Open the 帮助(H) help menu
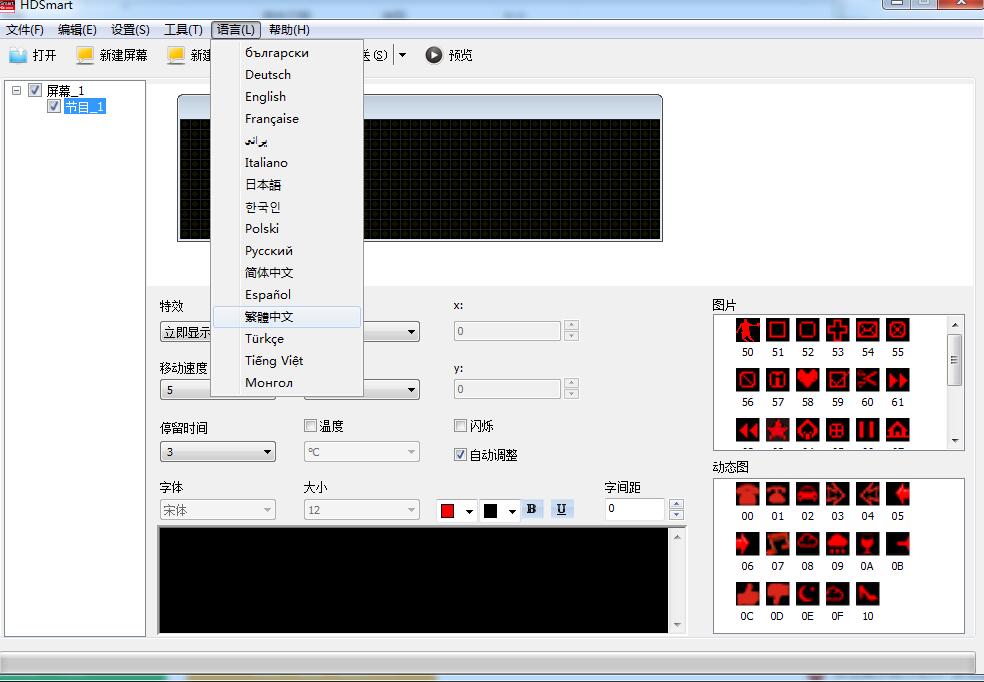The height and width of the screenshot is (682, 984). pos(289,30)
